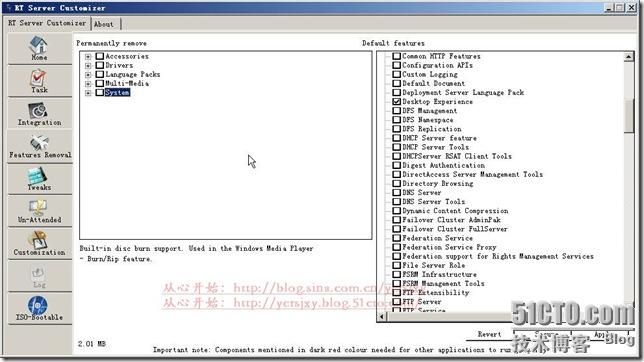Select Failover Cluster FullServer entry
The height and width of the screenshot is (362, 644).
455,229
